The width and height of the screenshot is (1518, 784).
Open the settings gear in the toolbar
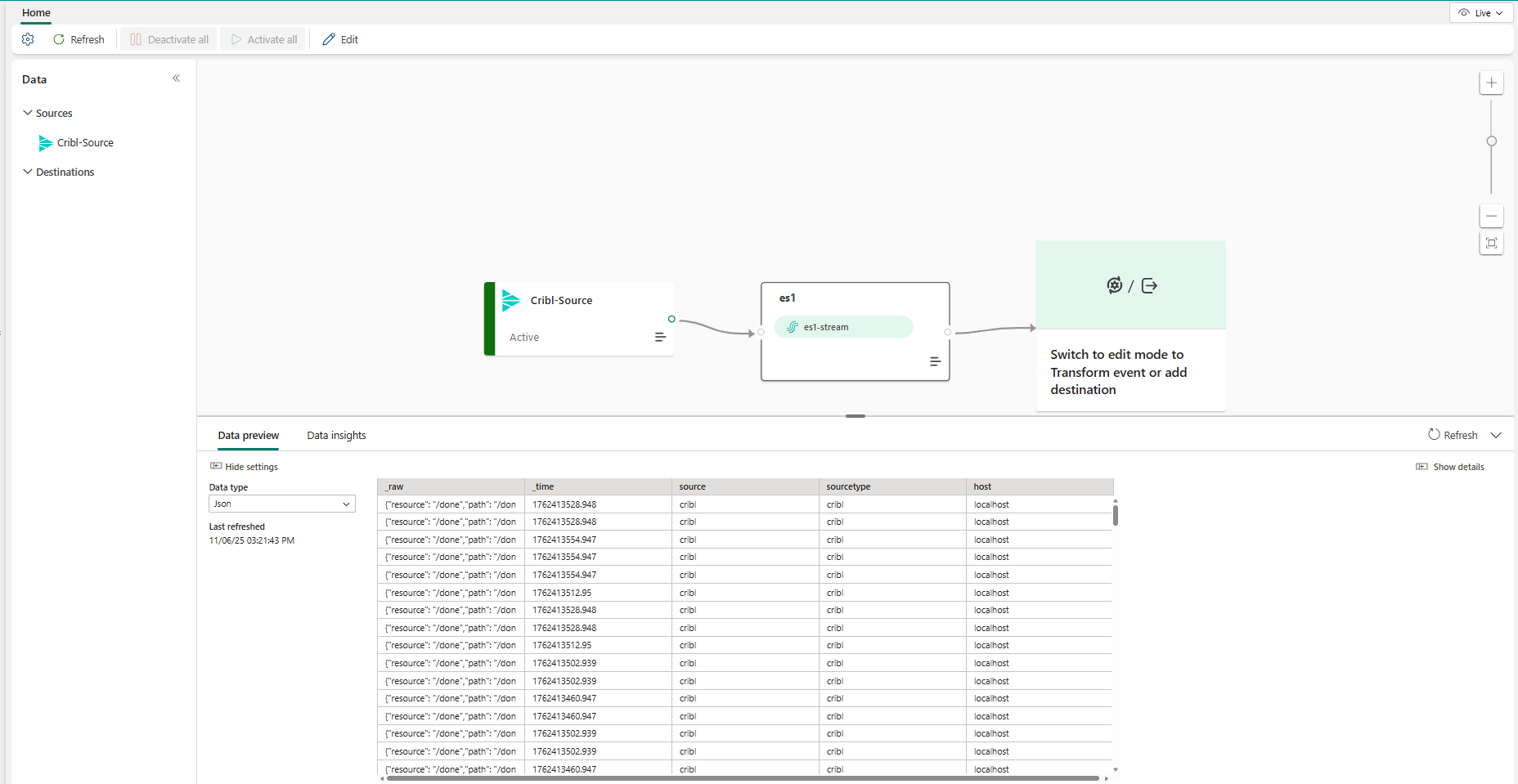click(28, 39)
